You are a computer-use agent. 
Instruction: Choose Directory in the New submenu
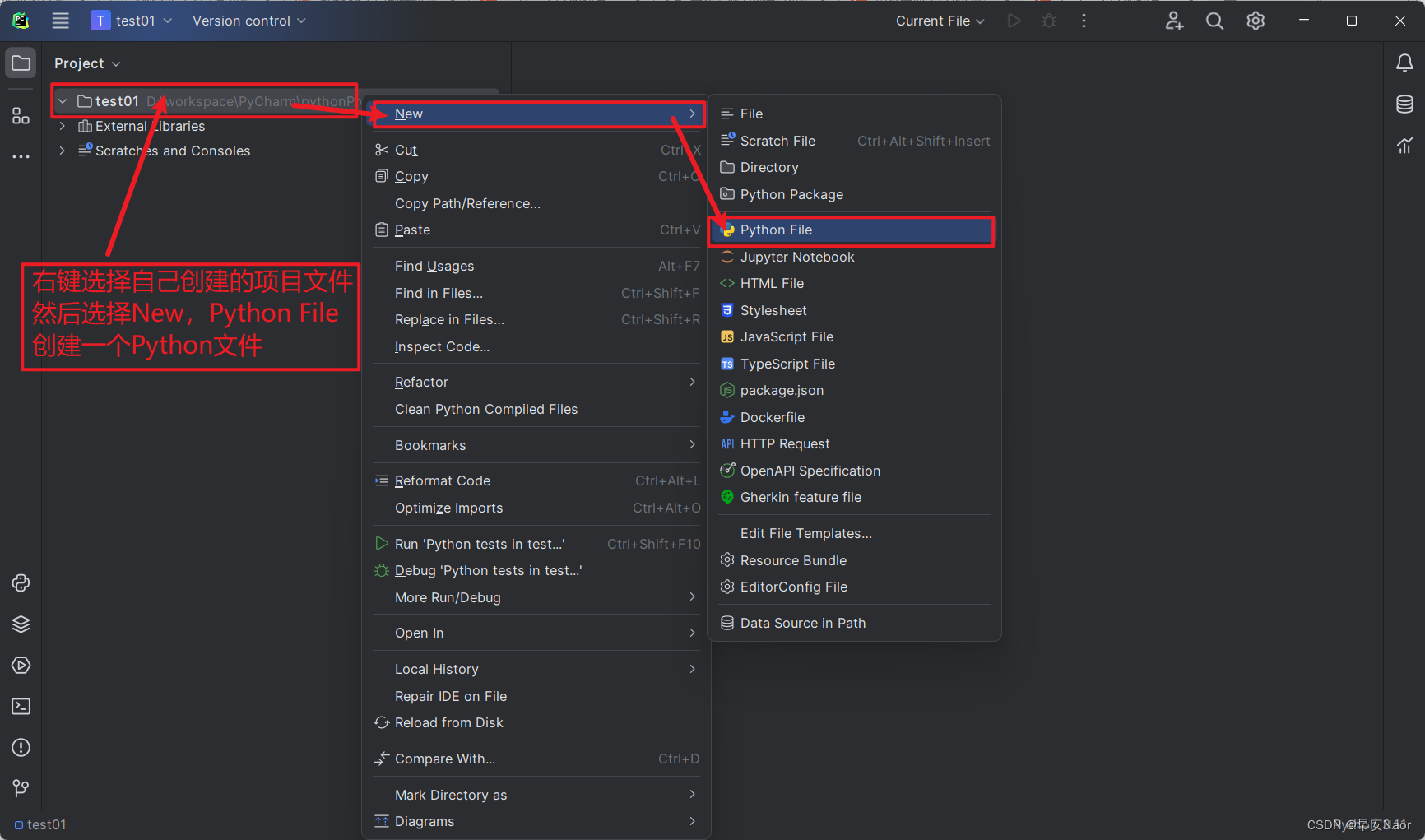tap(854, 167)
